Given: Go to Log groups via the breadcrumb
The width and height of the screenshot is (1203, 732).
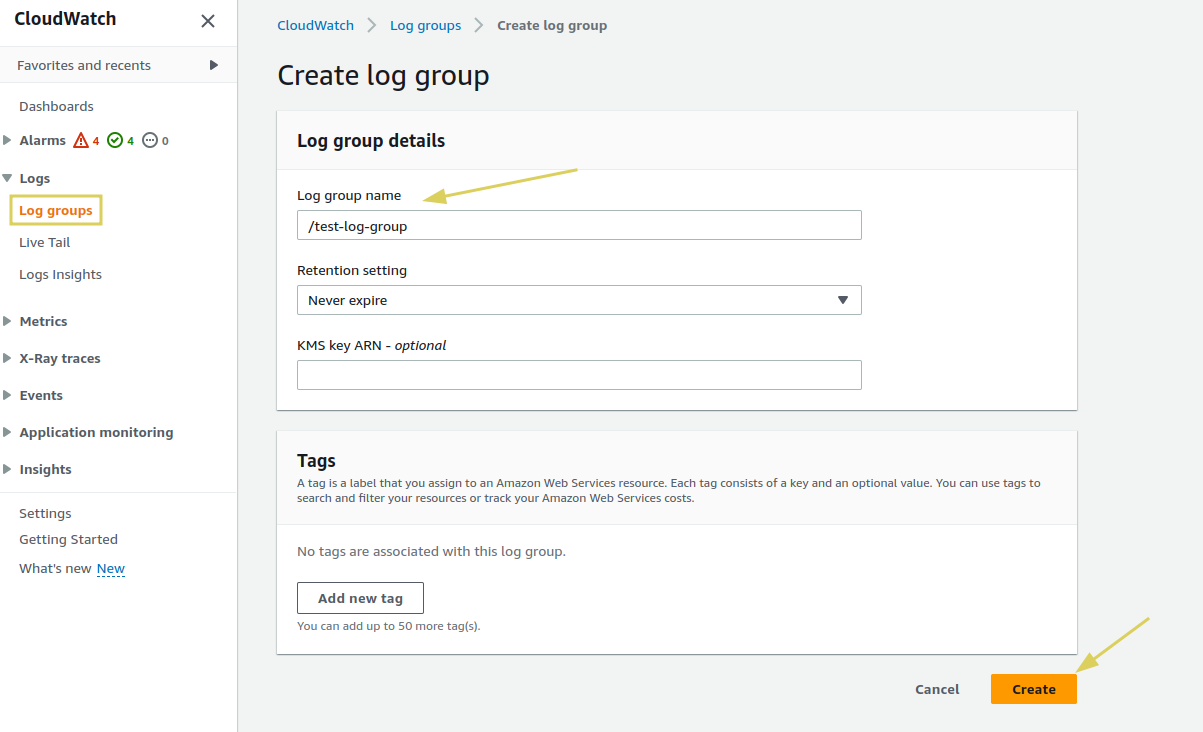Looking at the screenshot, I should [x=425, y=25].
